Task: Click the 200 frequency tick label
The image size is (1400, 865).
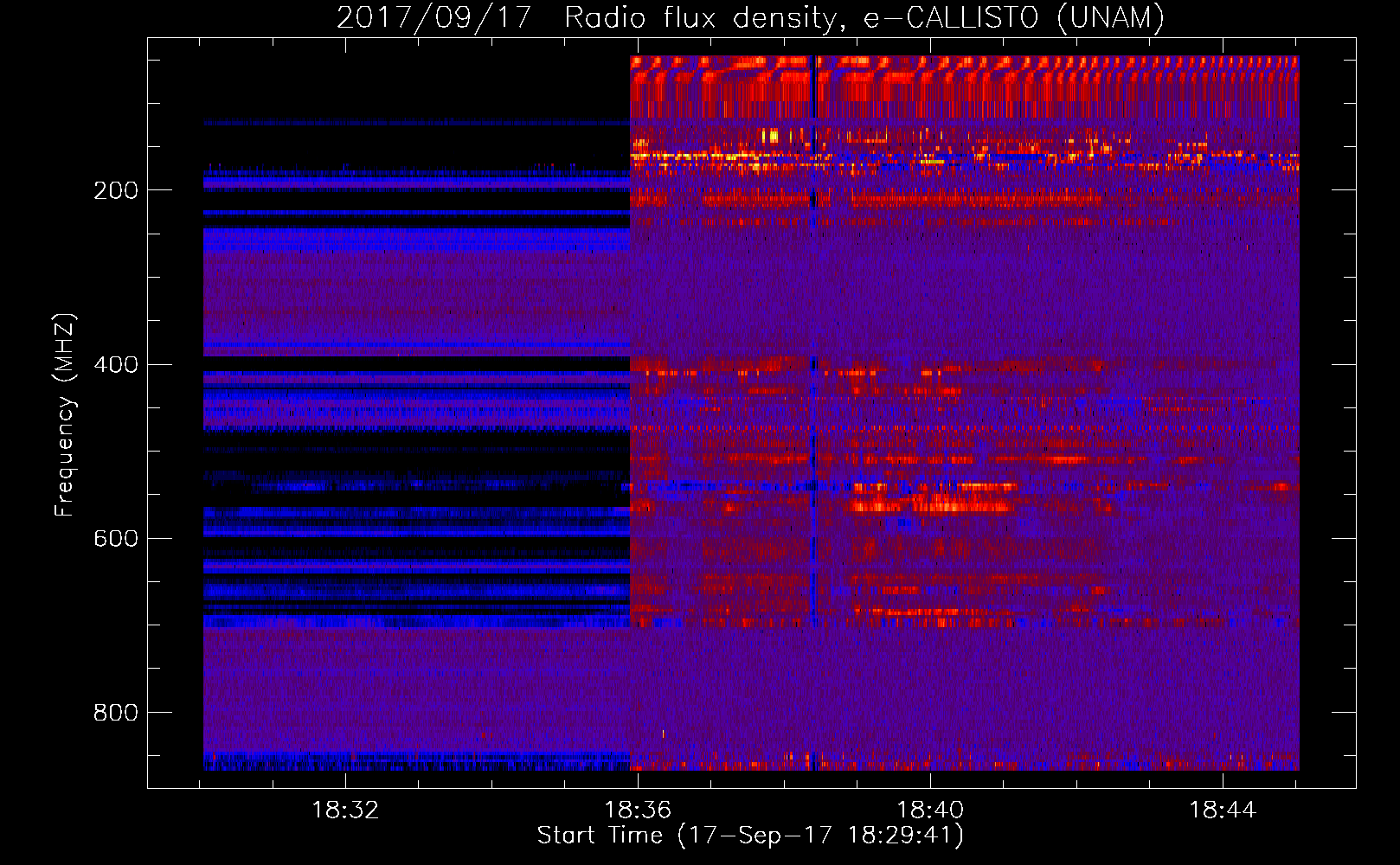Action: point(116,190)
